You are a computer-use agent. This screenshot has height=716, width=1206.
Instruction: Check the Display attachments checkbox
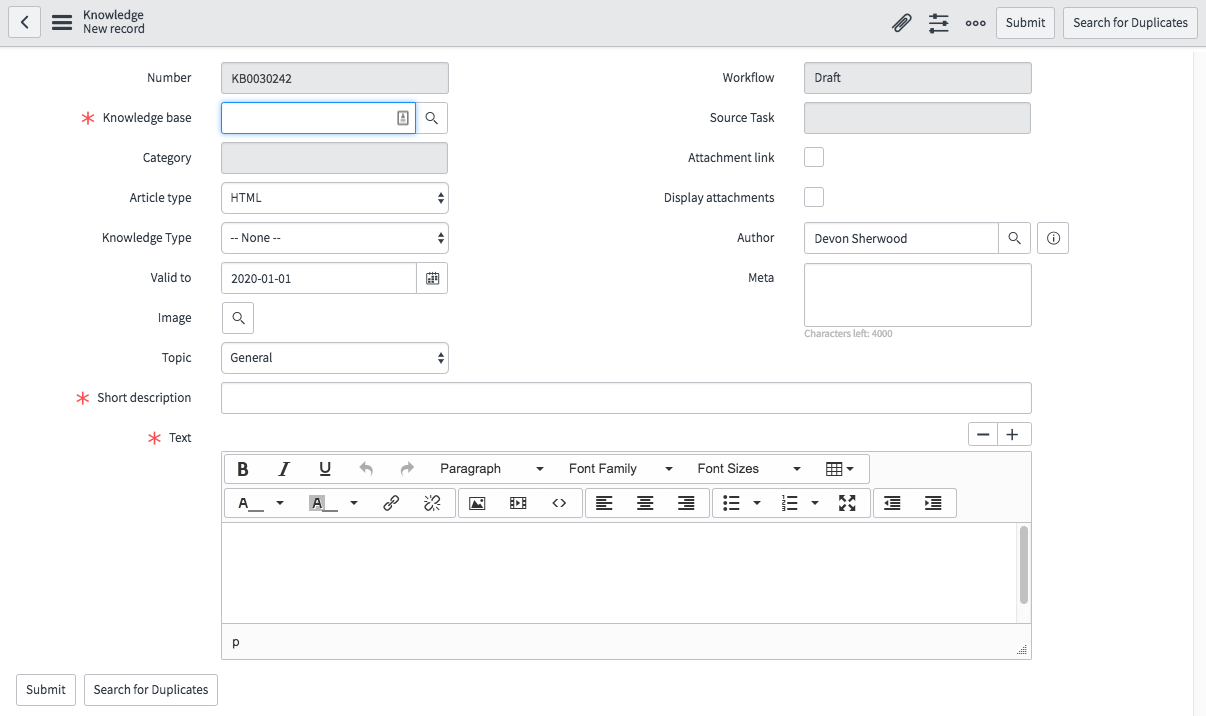tap(814, 197)
